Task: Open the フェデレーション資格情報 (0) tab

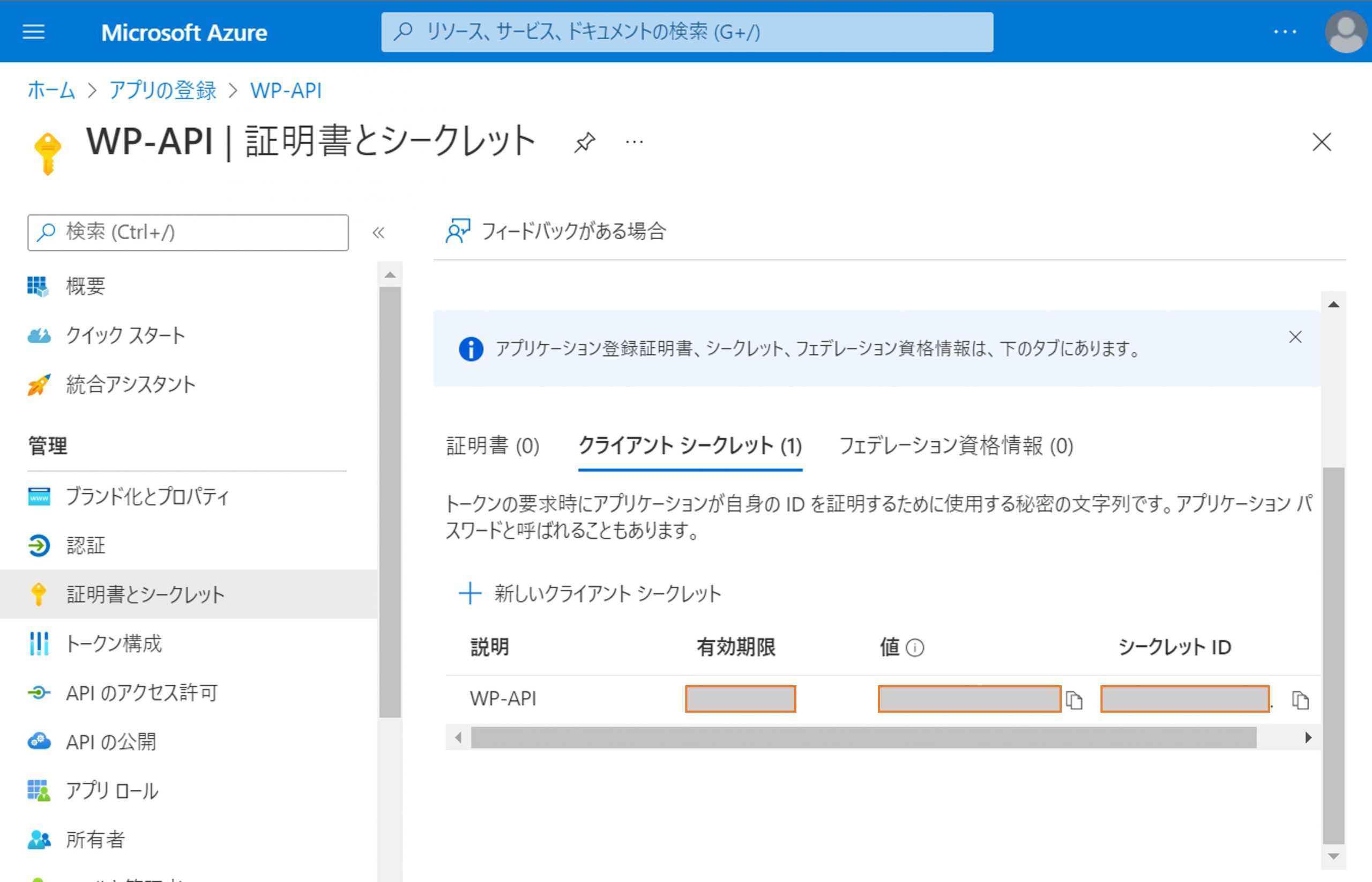Action: click(956, 446)
